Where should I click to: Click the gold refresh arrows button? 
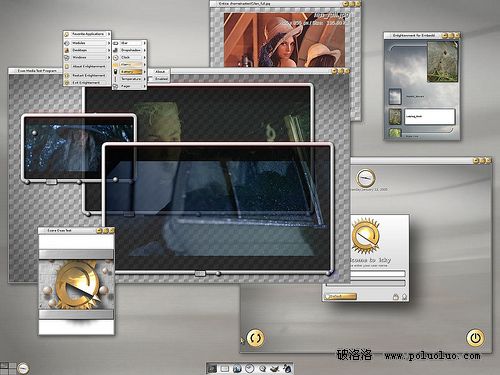click(x=255, y=338)
